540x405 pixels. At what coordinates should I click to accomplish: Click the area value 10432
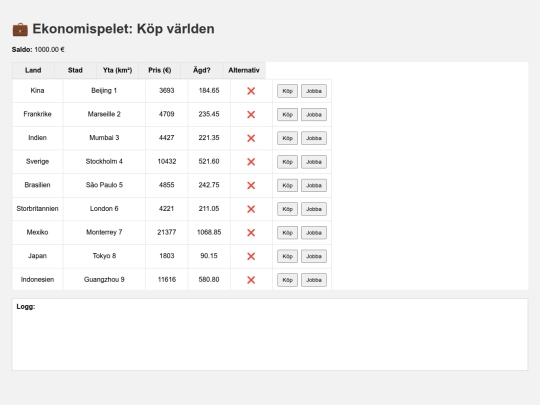point(167,161)
